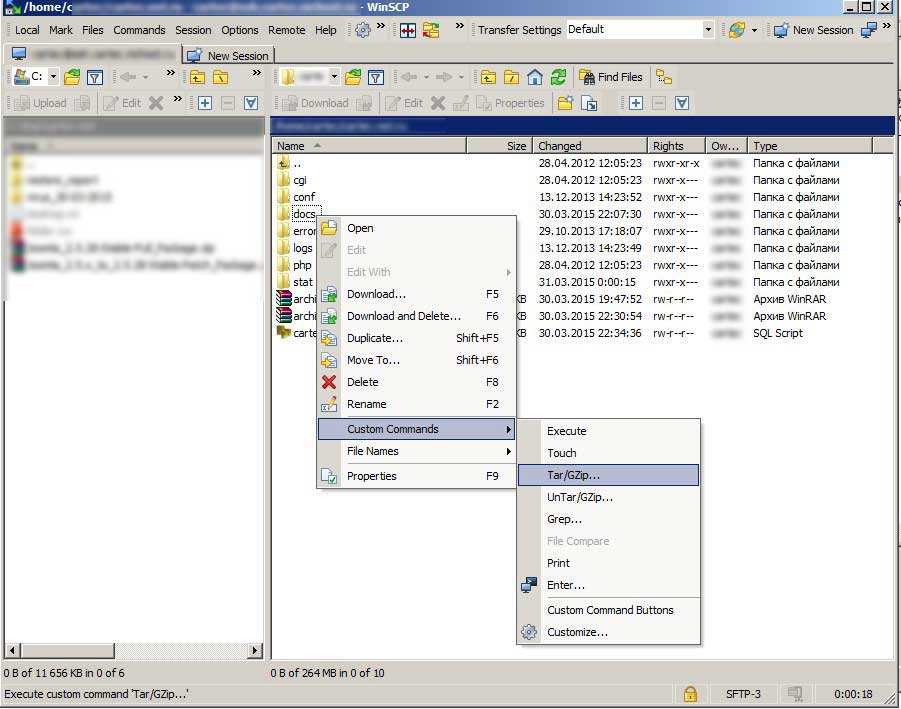The width and height of the screenshot is (901, 709).
Task: Click the duplicate session icon next to New Session
Action: (869, 30)
